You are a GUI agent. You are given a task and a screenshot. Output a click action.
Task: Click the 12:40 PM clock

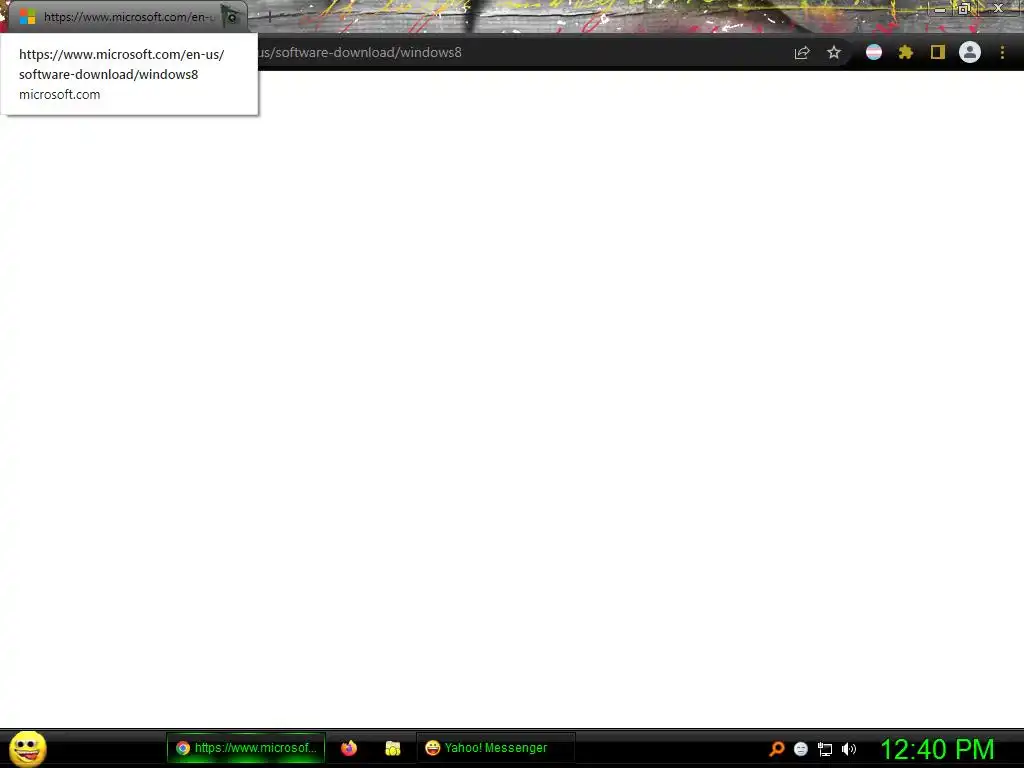tap(937, 749)
